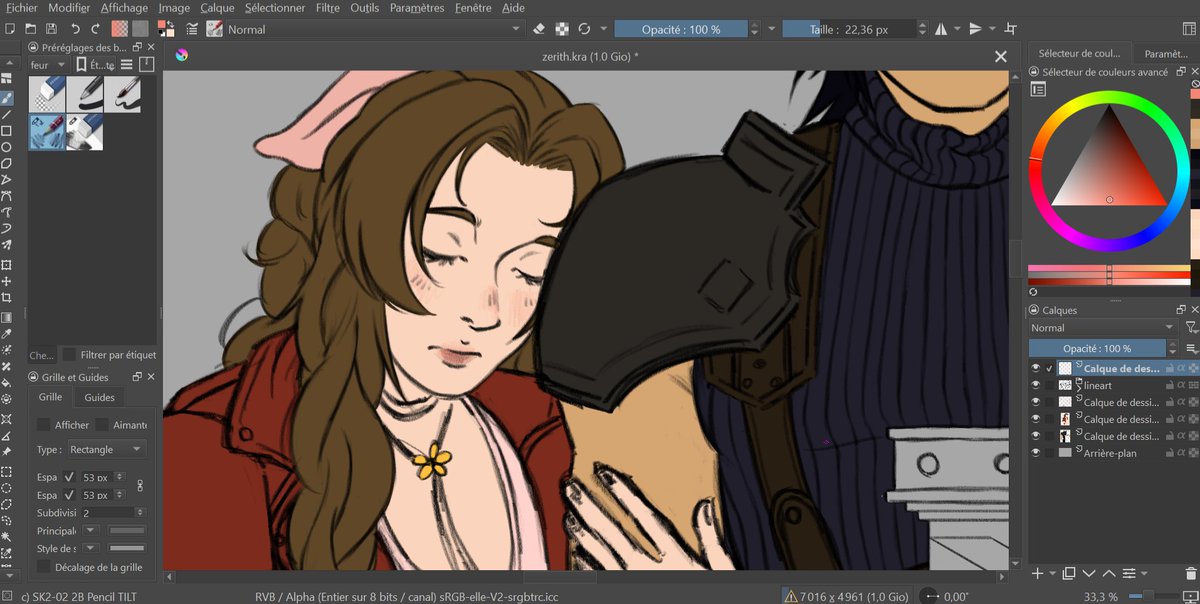1200x604 pixels.
Task: Enable the Afficher grid checkbox
Action: (x=43, y=425)
